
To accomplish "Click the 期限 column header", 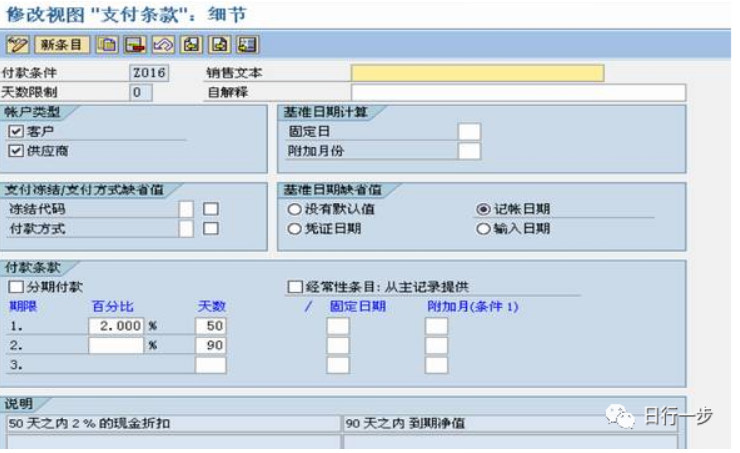I will (x=23, y=306).
